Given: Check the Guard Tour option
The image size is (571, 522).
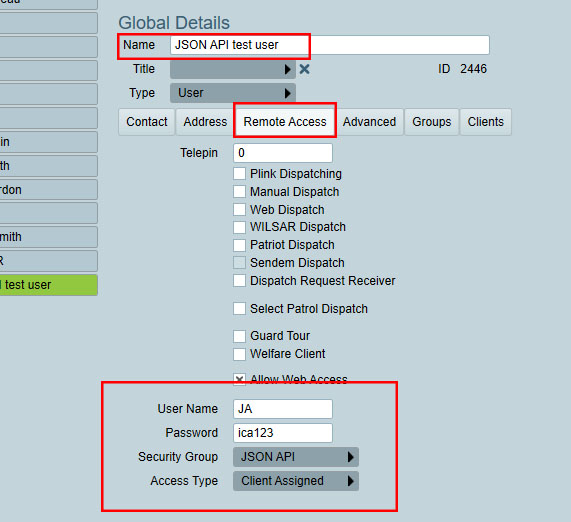Looking at the screenshot, I should (x=239, y=336).
